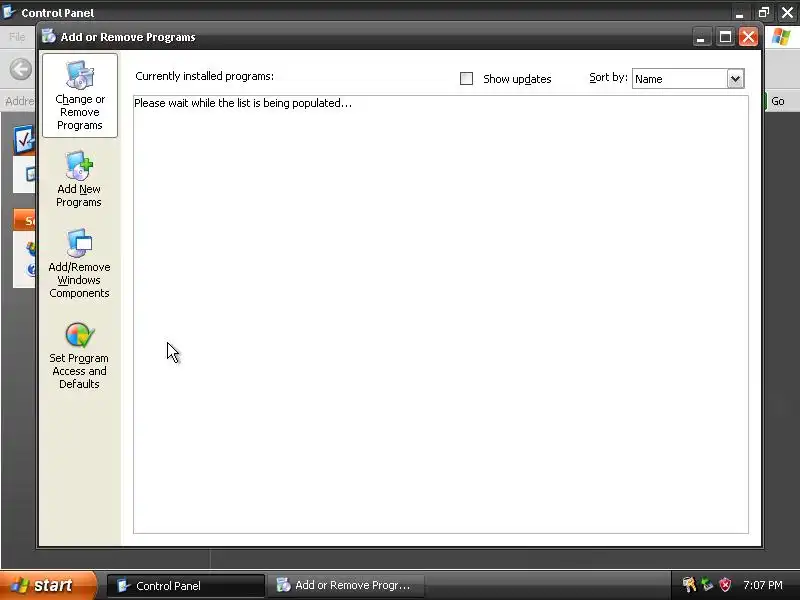
Task: Minimize the Add or Remove Programs window
Action: tap(702, 37)
